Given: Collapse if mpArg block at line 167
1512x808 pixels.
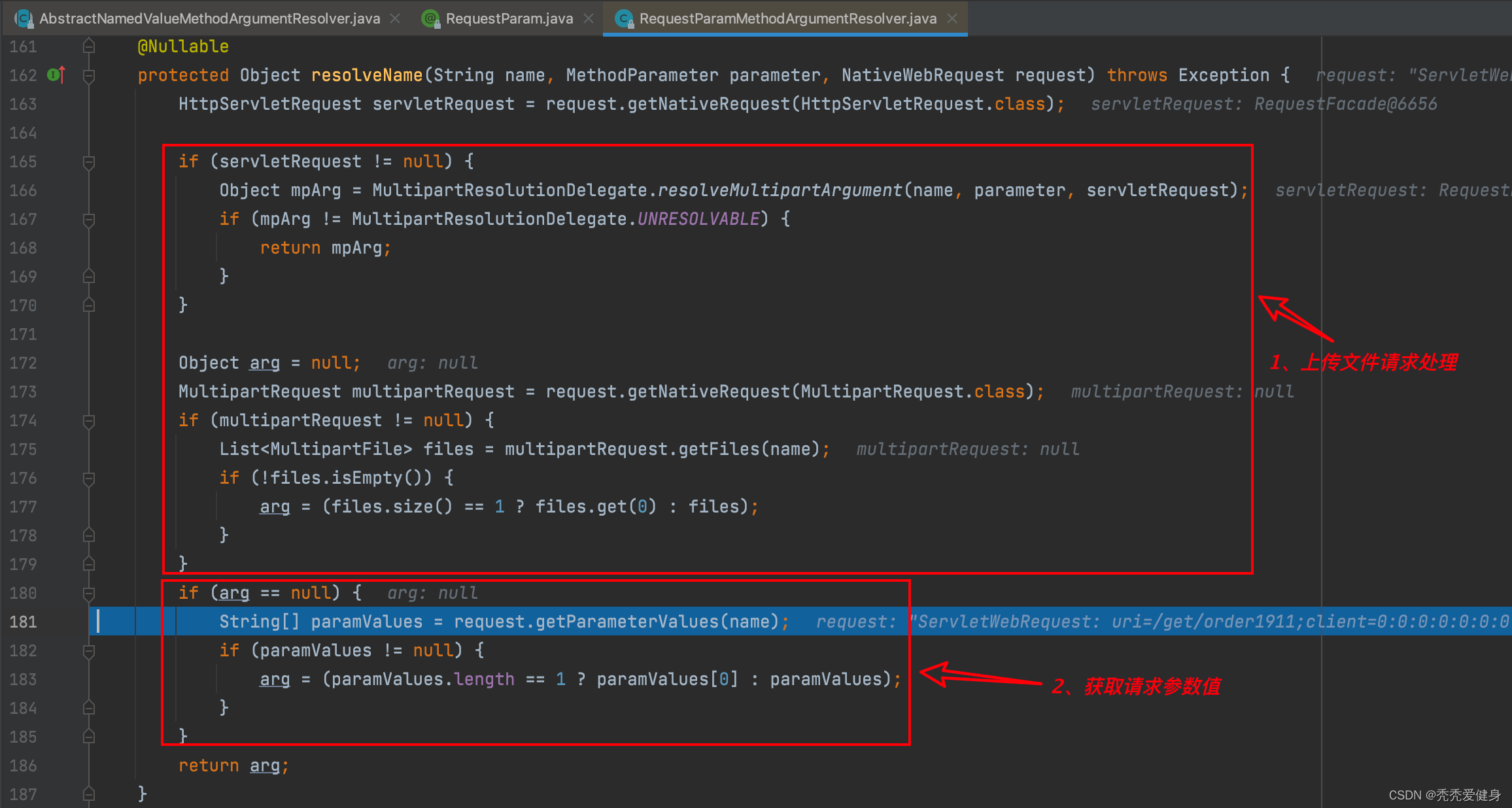Looking at the screenshot, I should pyautogui.click(x=89, y=220).
